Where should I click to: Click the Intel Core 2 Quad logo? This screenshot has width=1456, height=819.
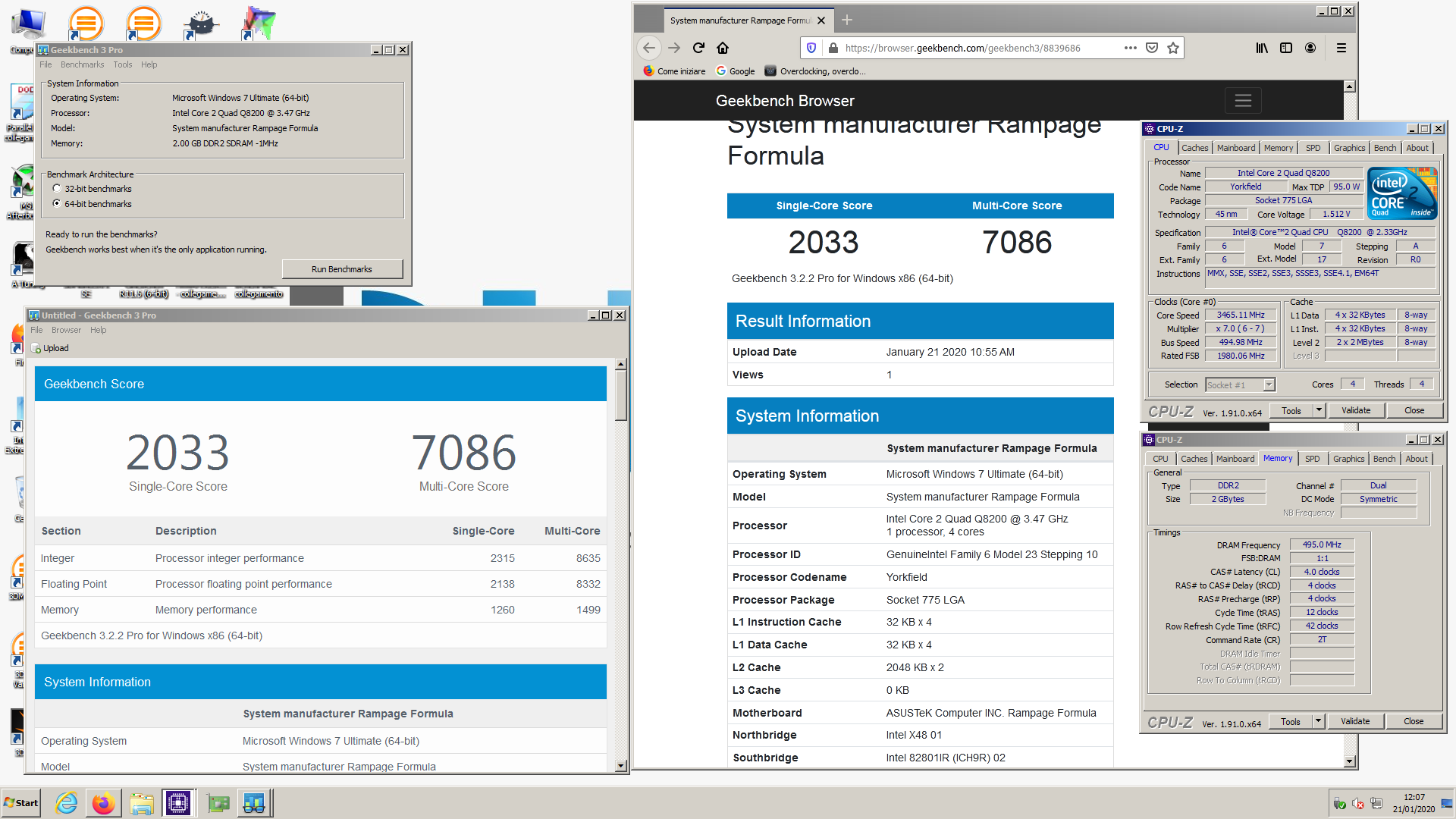pos(1402,193)
